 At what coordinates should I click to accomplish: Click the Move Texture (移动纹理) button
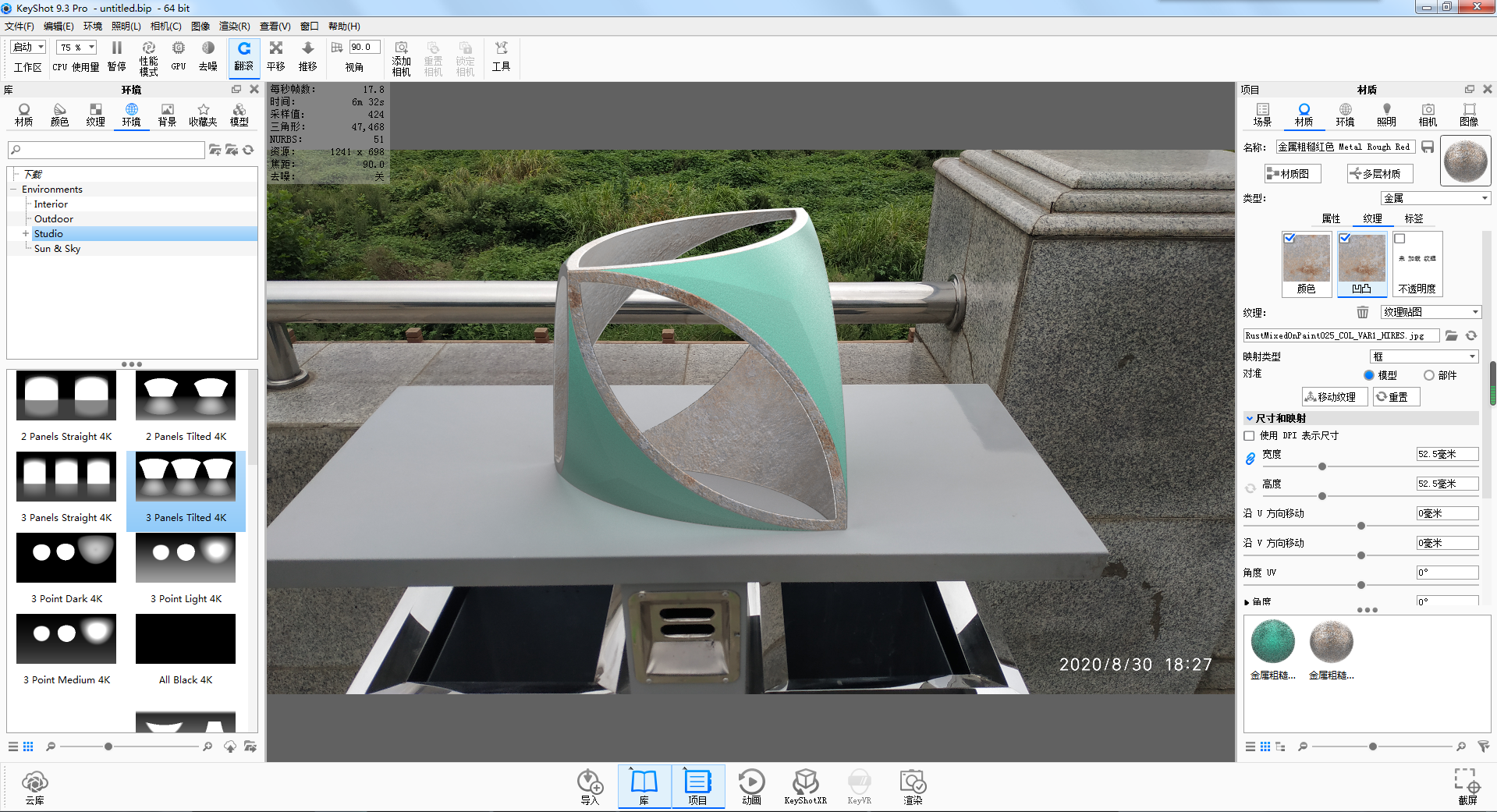pos(1334,397)
